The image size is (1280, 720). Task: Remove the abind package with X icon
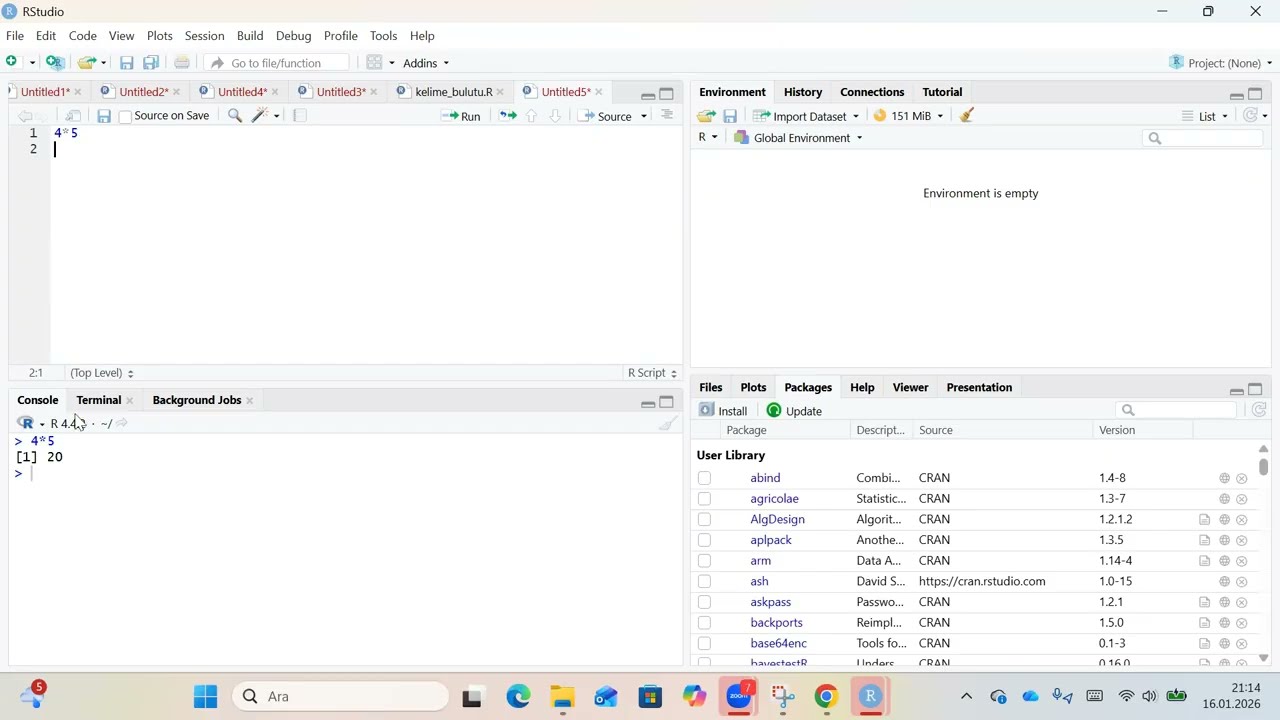(1242, 479)
